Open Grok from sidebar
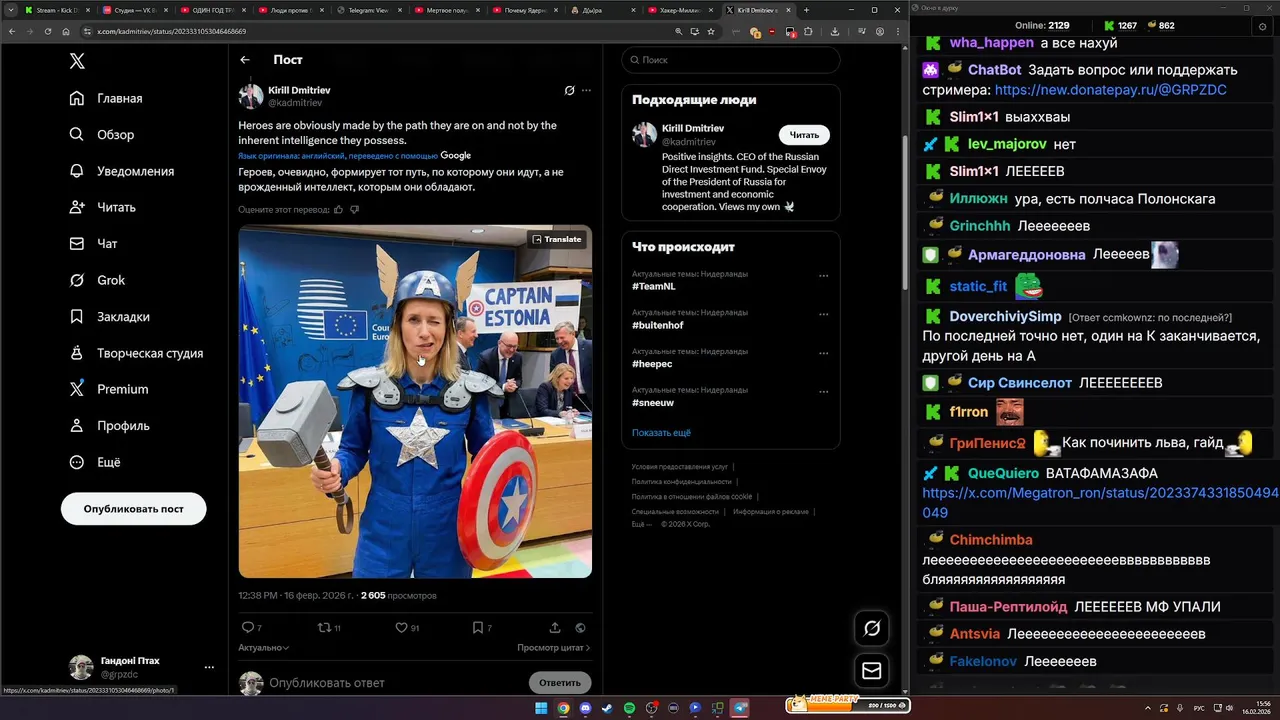The image size is (1280, 720). [x=98, y=280]
